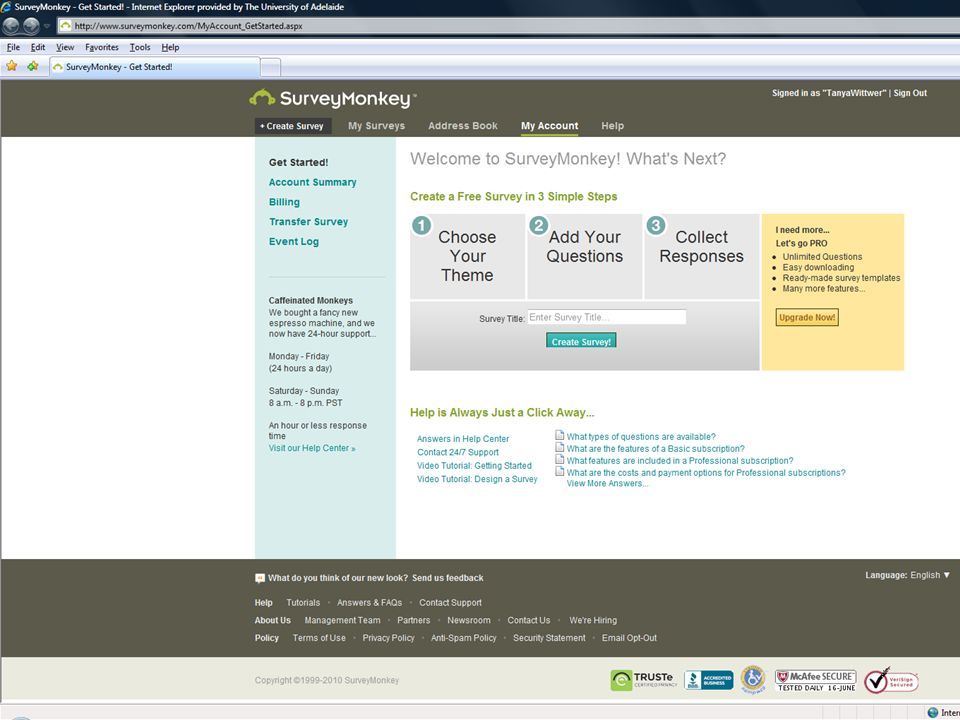This screenshot has height=720, width=960.
Task: Click step 3 Collect Responses tile
Action: tap(702, 257)
